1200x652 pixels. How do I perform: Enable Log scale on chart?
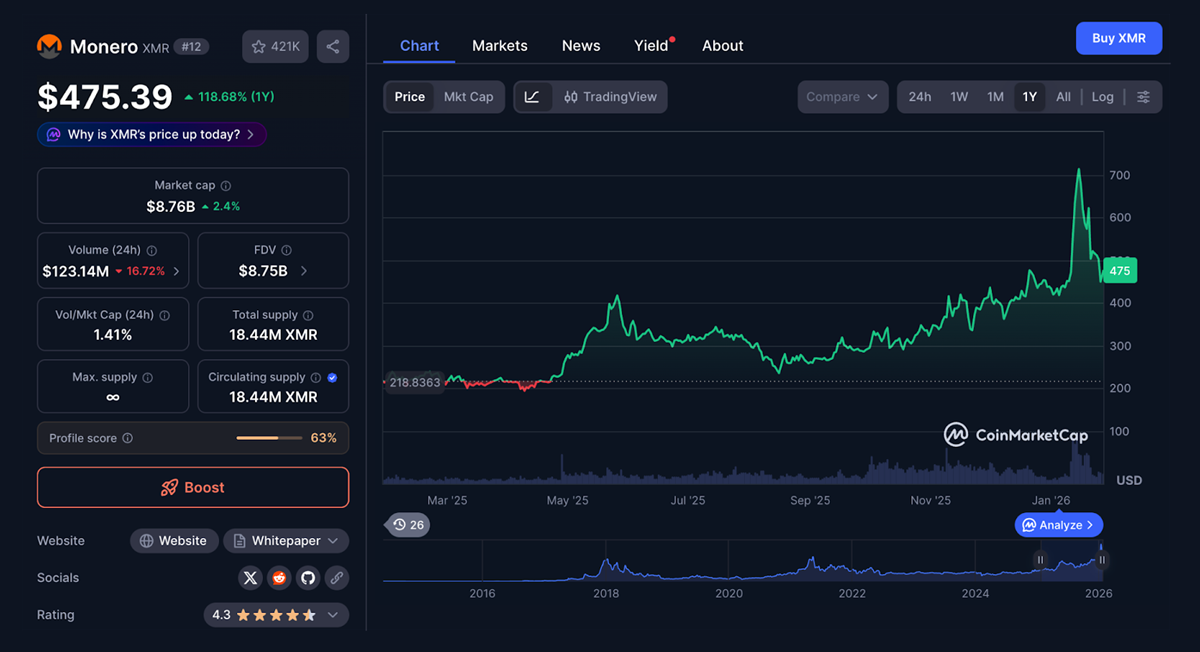click(1102, 97)
